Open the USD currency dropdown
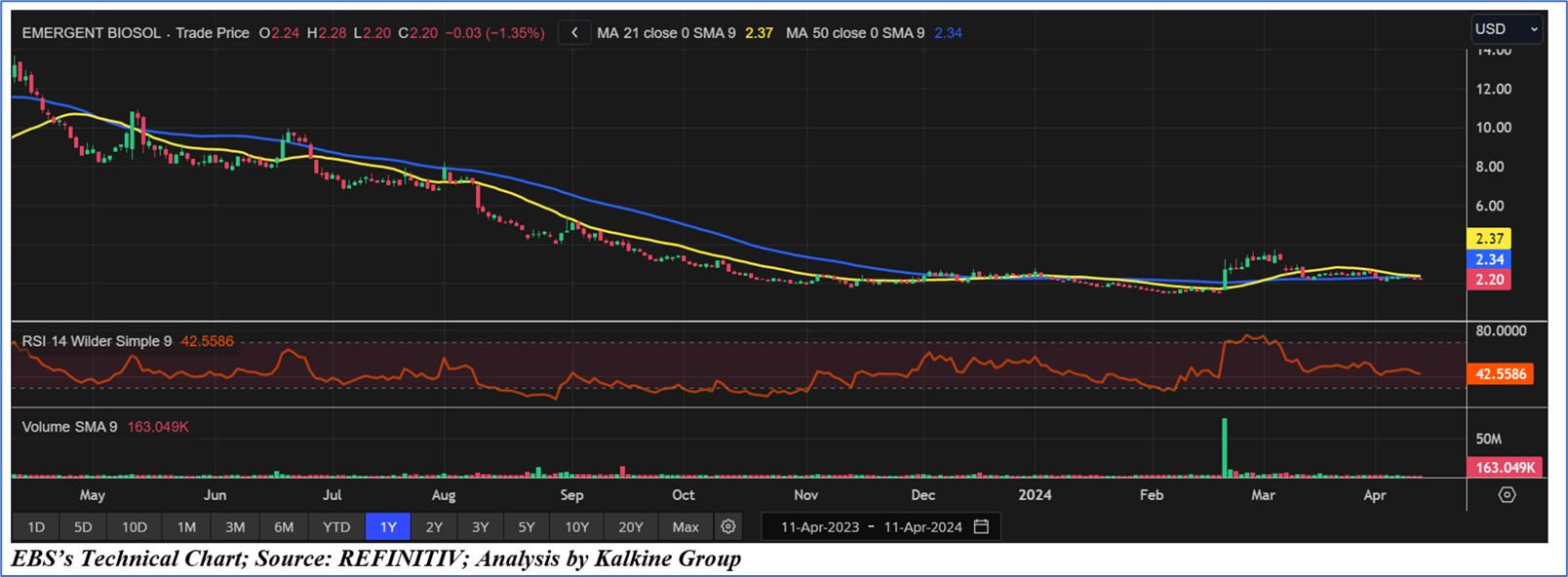The width and height of the screenshot is (1568, 577). click(1506, 29)
